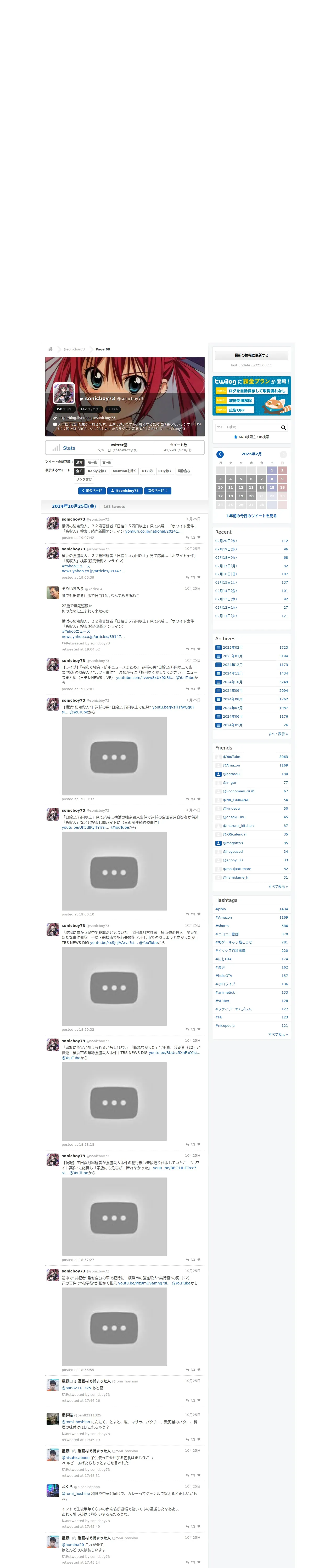
Task: Show all Friends with すべて表示
Action: [278, 887]
